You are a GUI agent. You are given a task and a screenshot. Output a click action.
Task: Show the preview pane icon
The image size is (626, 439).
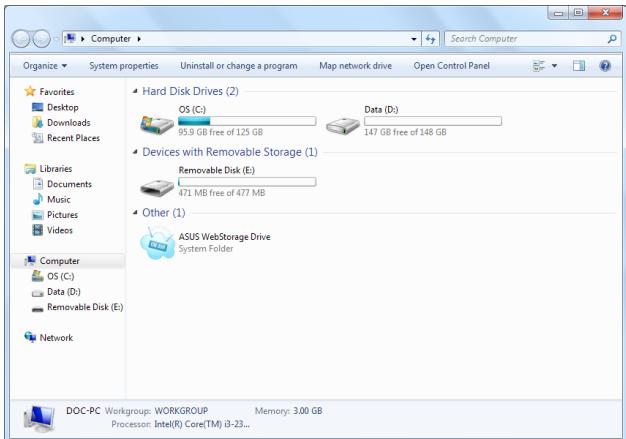point(578,66)
